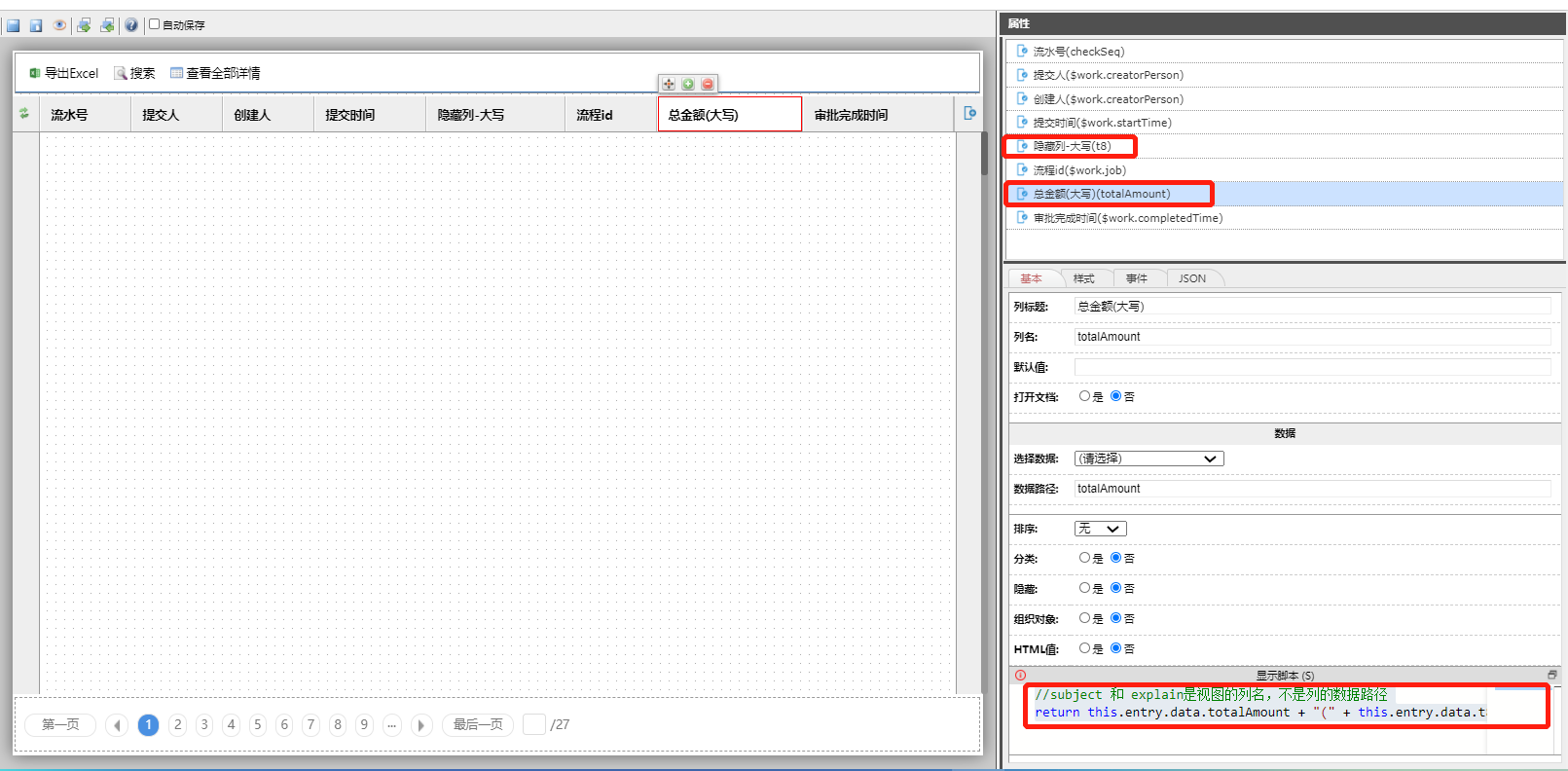Select the 隐藏列-大写 column header
Screen dimensions: 1568x771
[495, 114]
